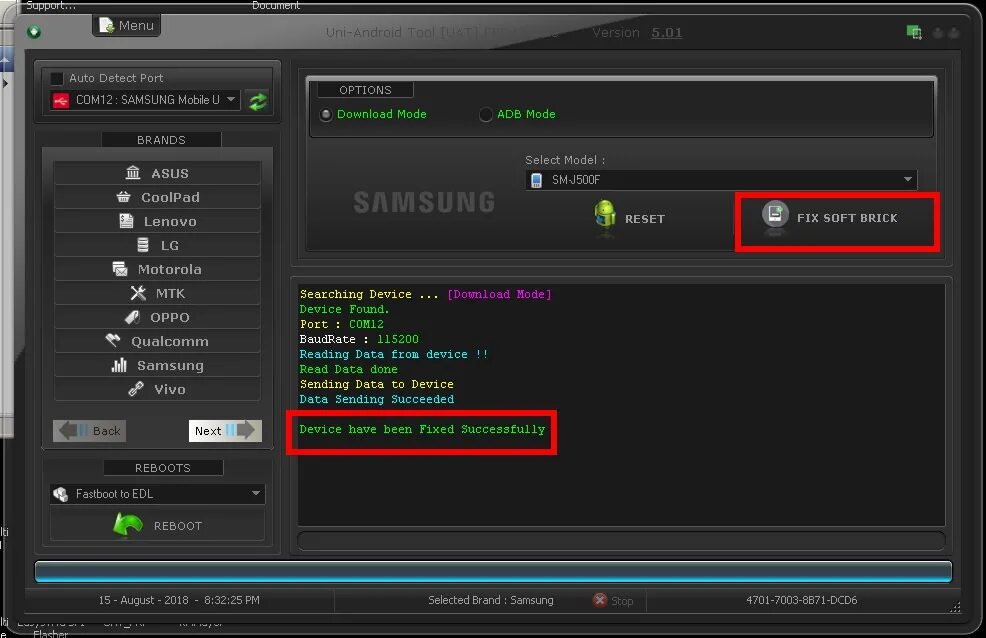Click the LG stack icon
The width and height of the screenshot is (986, 638).
click(143, 245)
